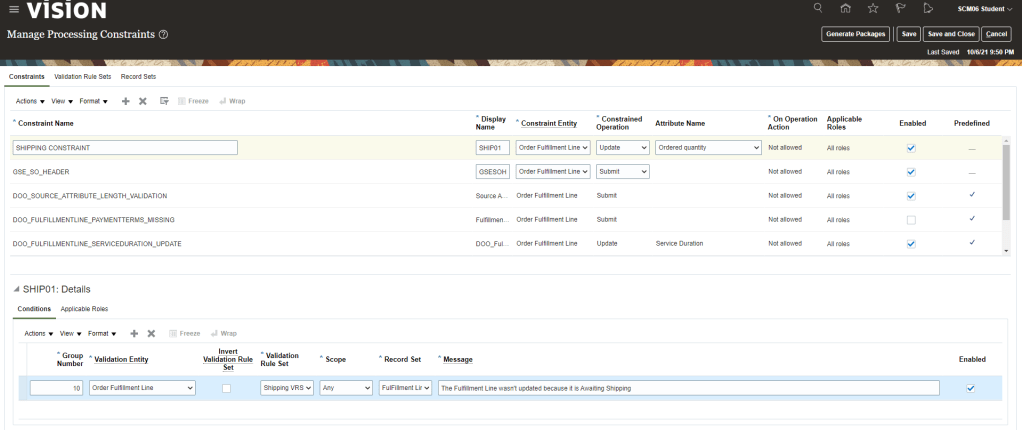Enable the DOO_FULFILLMENTLINE_PAYMENTTERMS_MISSING constraint checkbox
1022x430 pixels.
(910, 219)
